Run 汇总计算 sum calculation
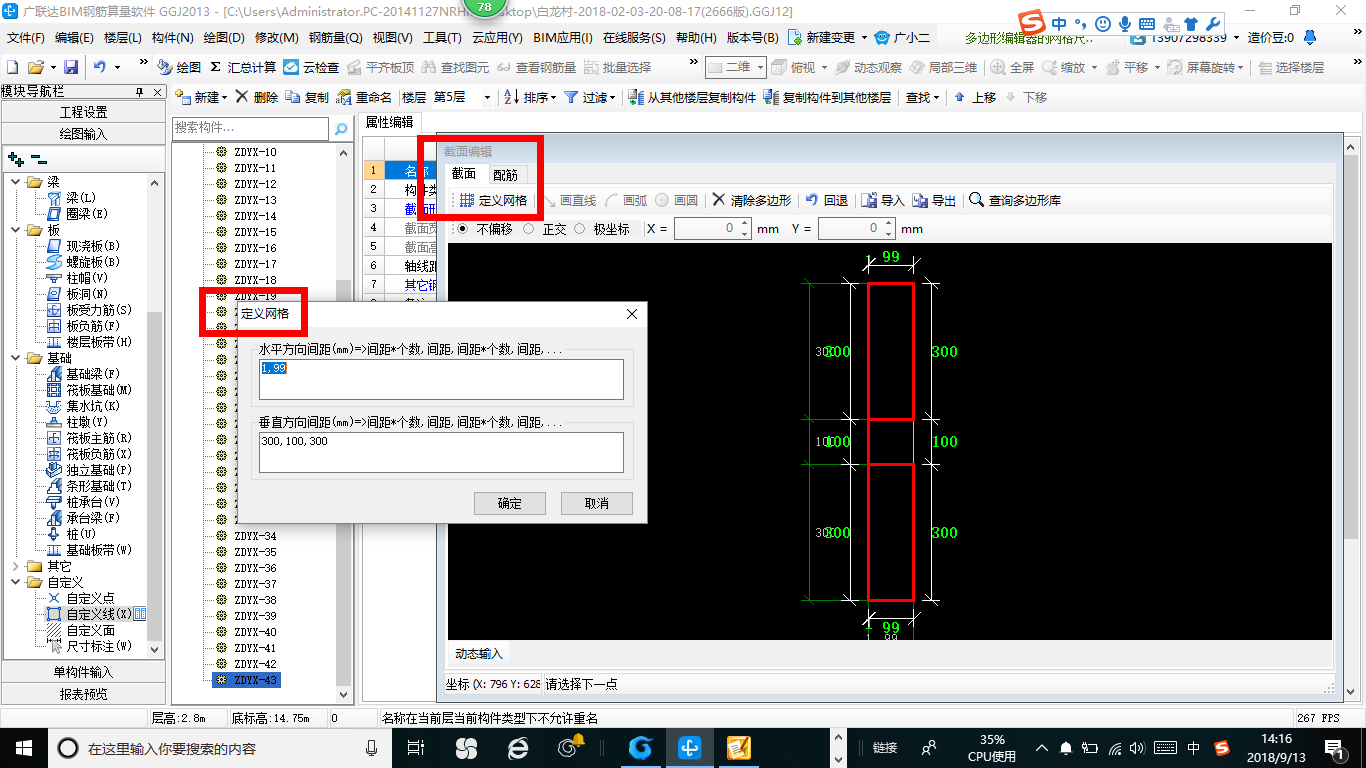Viewport: 1366px width, 768px height. click(243, 67)
